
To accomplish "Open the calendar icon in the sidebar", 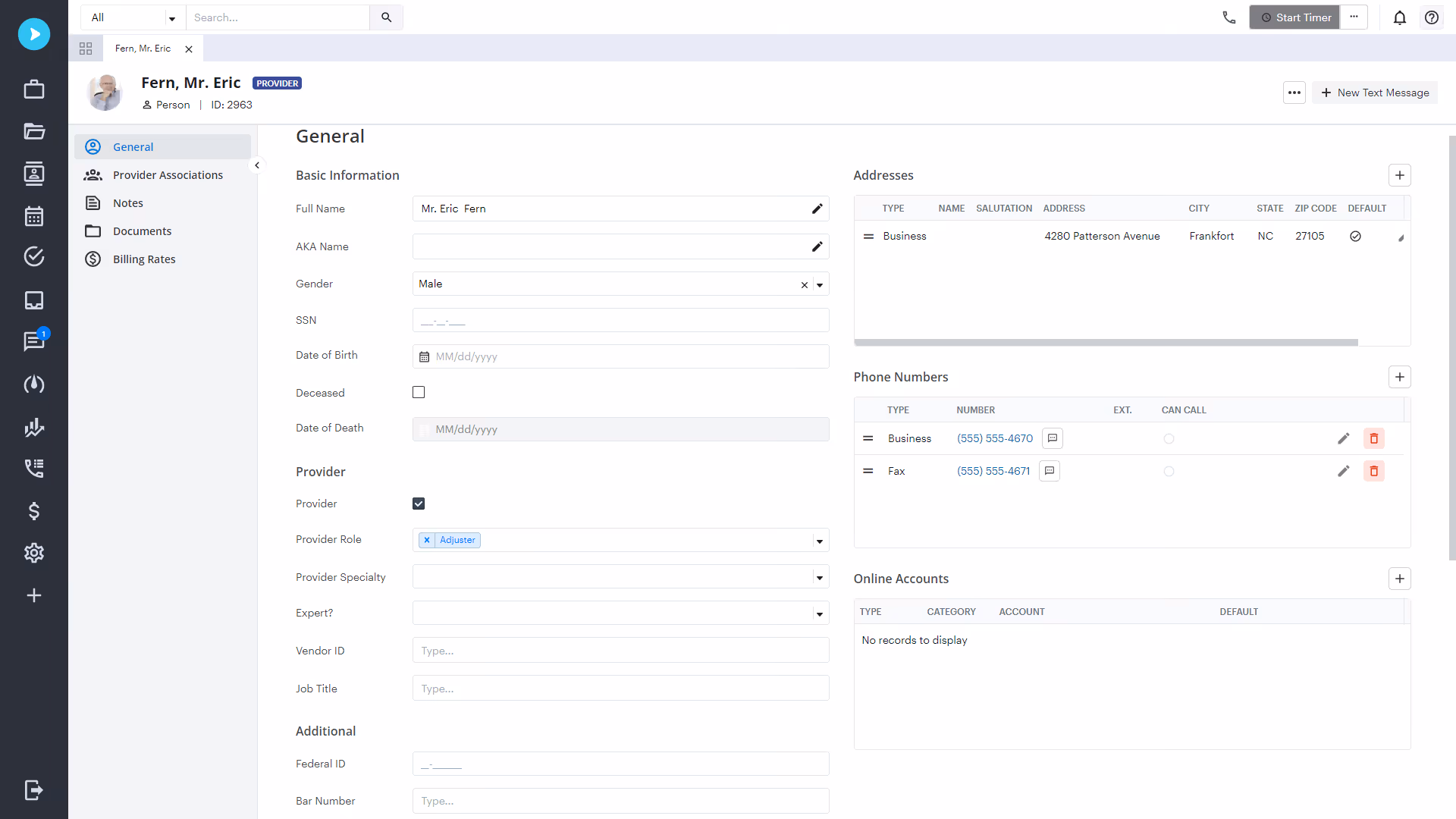I will 34,216.
